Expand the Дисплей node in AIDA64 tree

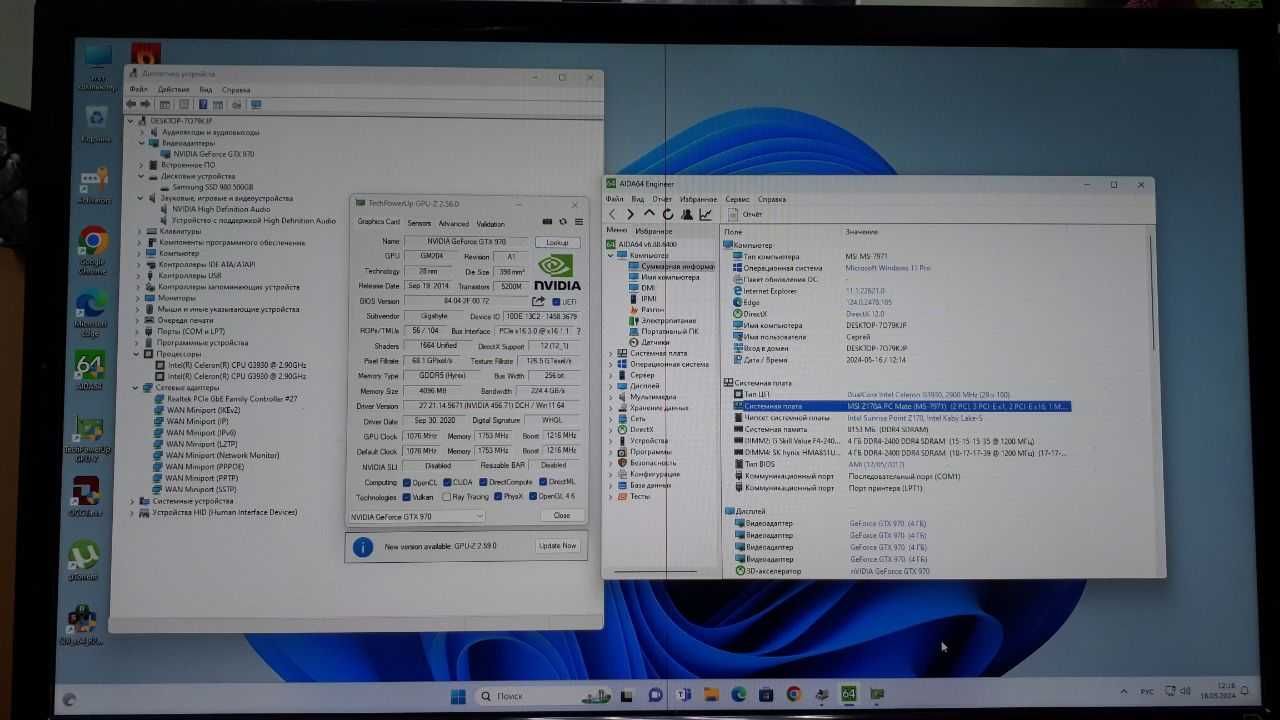click(611, 386)
